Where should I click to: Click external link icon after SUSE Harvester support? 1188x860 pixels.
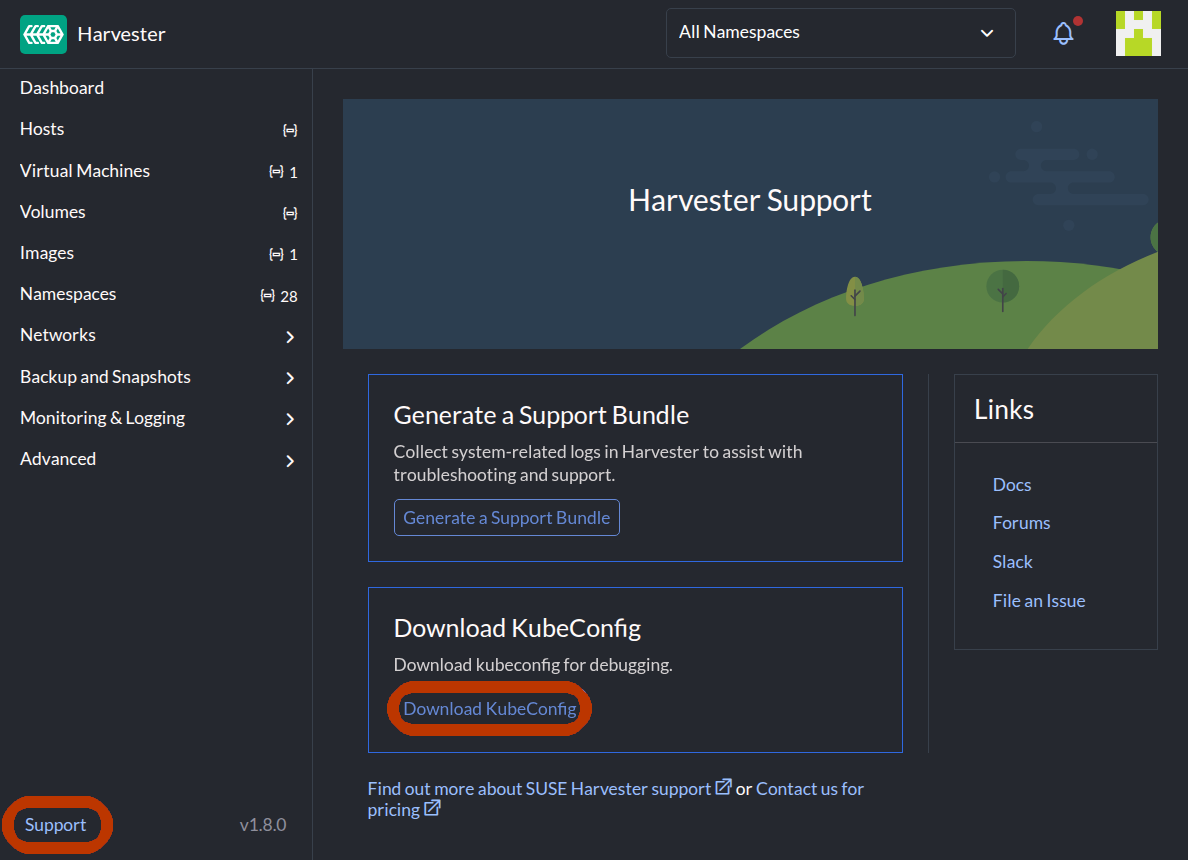click(x=724, y=787)
